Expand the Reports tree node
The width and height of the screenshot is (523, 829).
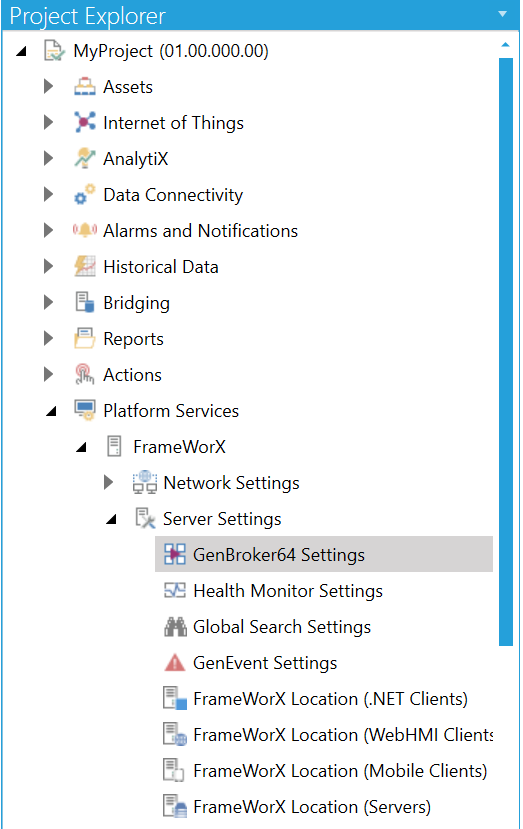(48, 338)
